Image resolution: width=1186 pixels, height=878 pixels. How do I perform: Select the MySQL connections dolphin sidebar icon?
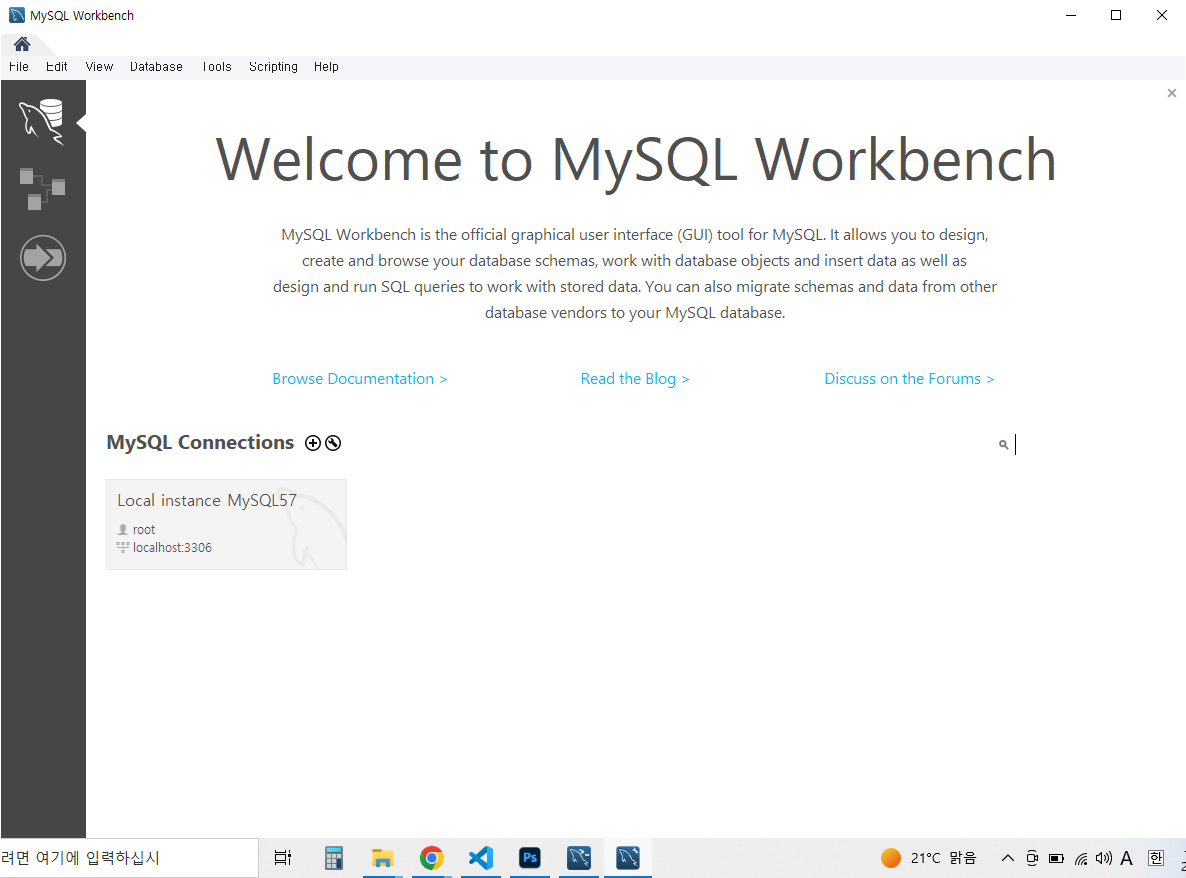(42, 121)
